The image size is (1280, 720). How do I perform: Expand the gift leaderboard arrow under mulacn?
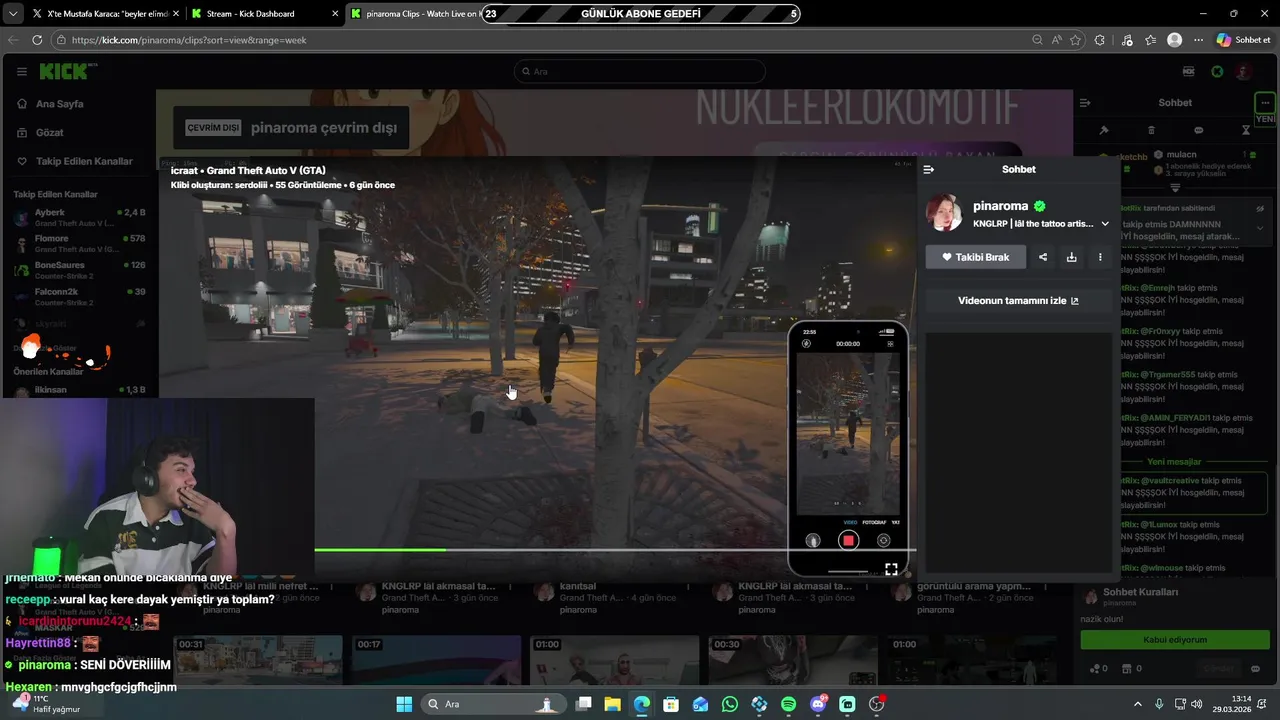point(1175,188)
